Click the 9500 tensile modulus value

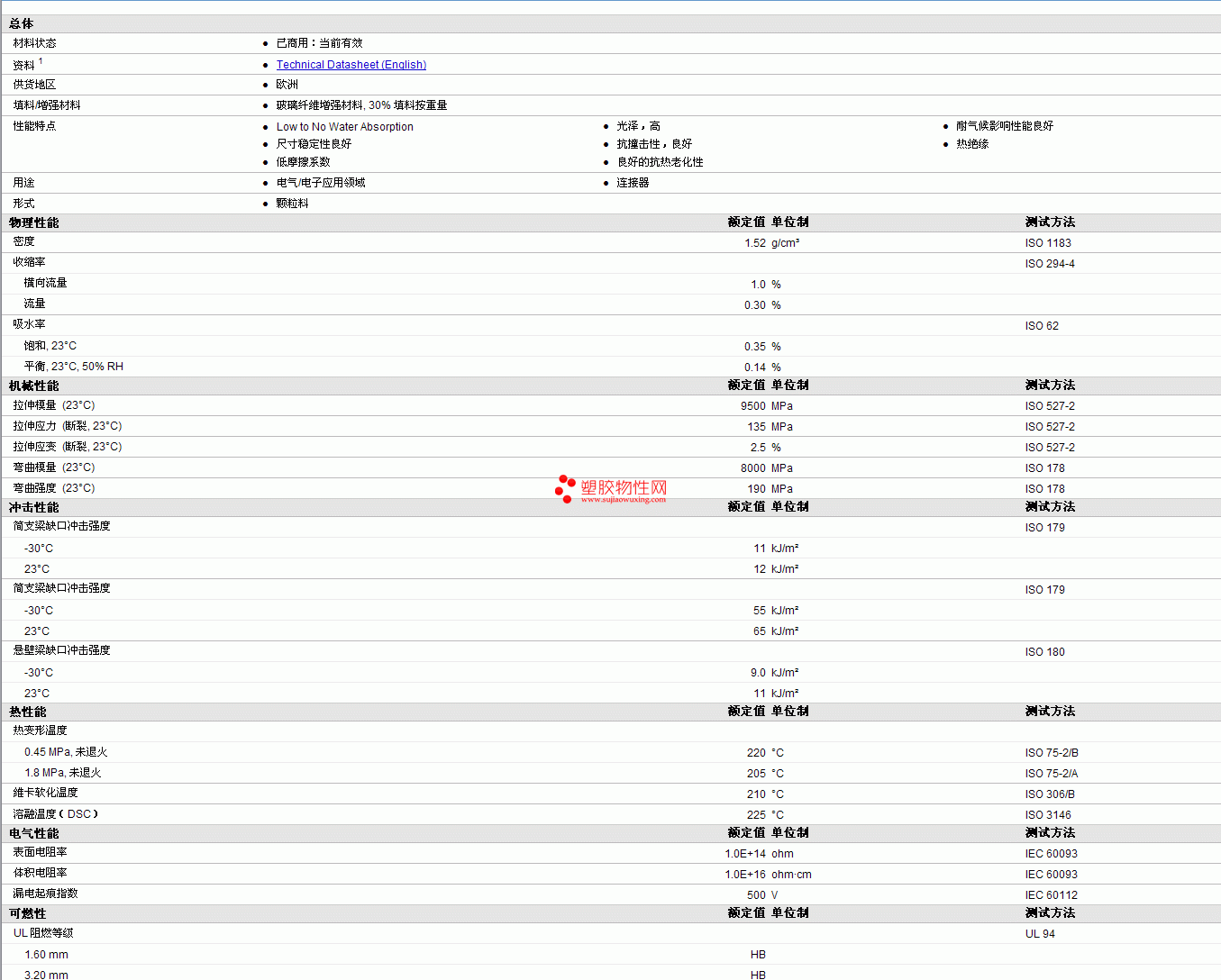click(x=752, y=406)
